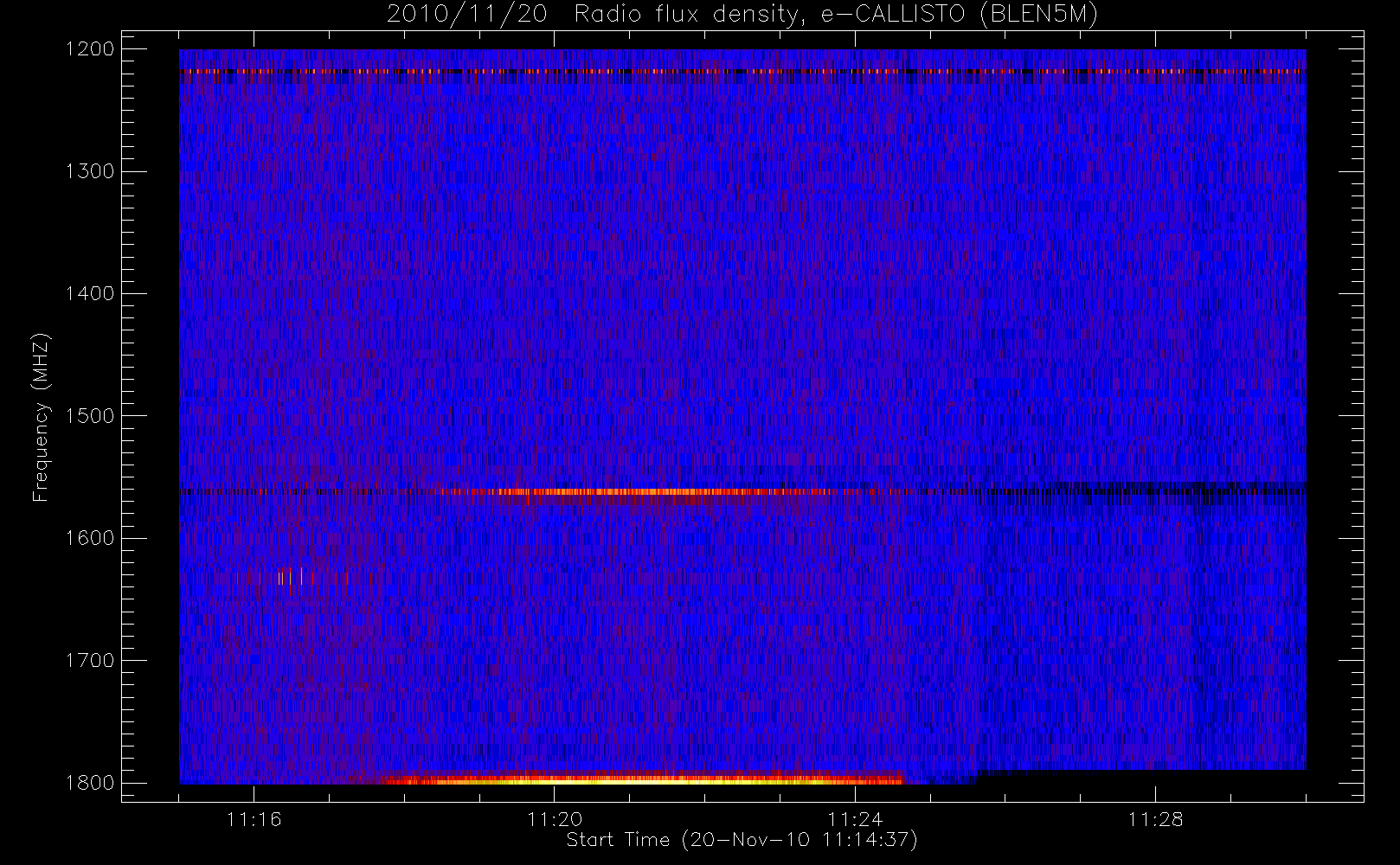Image resolution: width=1400 pixels, height=865 pixels.
Task: Click the 'Start Time (20-Nov-10 11:14:37)' axis label
Action: click(x=742, y=840)
